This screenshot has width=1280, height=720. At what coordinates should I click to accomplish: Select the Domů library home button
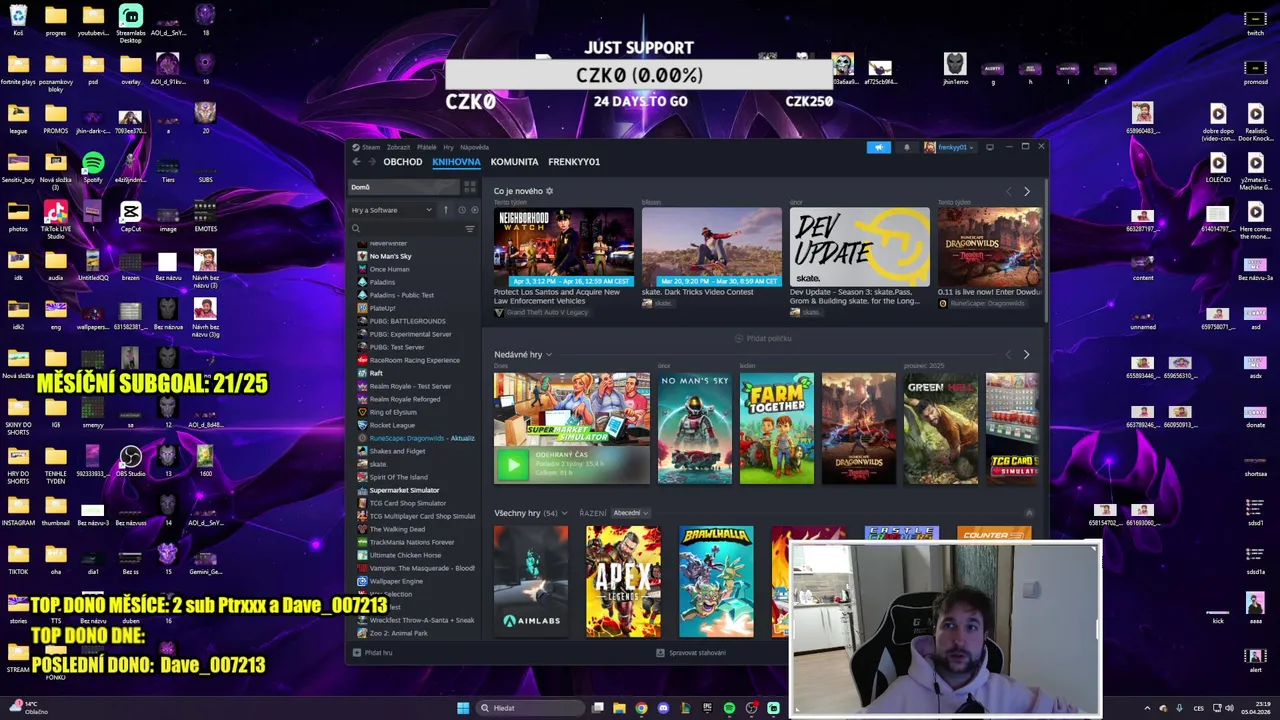coord(404,187)
